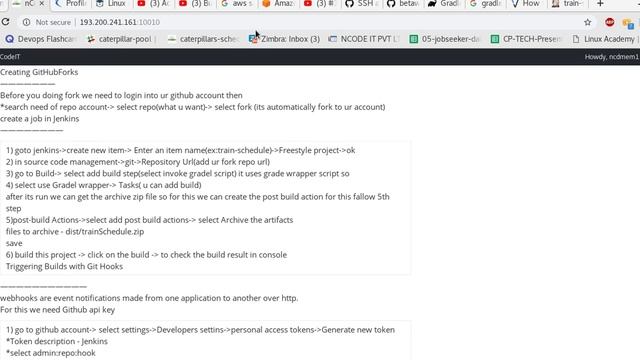Image resolution: width=640 pixels, height=360 pixels.
Task: Click step '1) goto jenkins->create new item'
Action: pyautogui.click(x=180, y=150)
